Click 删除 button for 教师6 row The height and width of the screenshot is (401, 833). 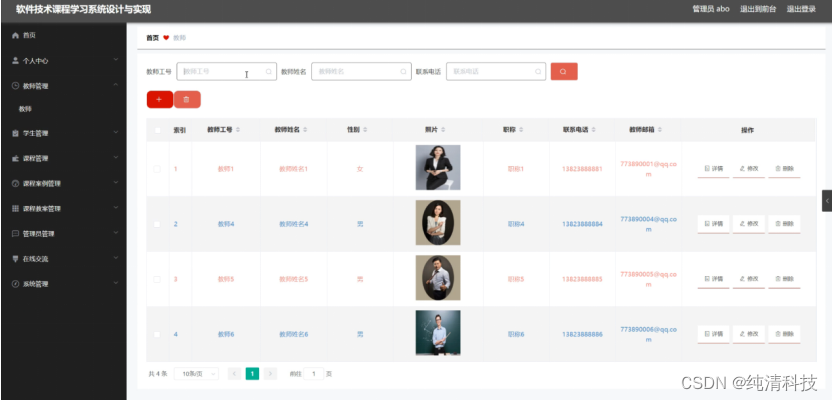784,335
